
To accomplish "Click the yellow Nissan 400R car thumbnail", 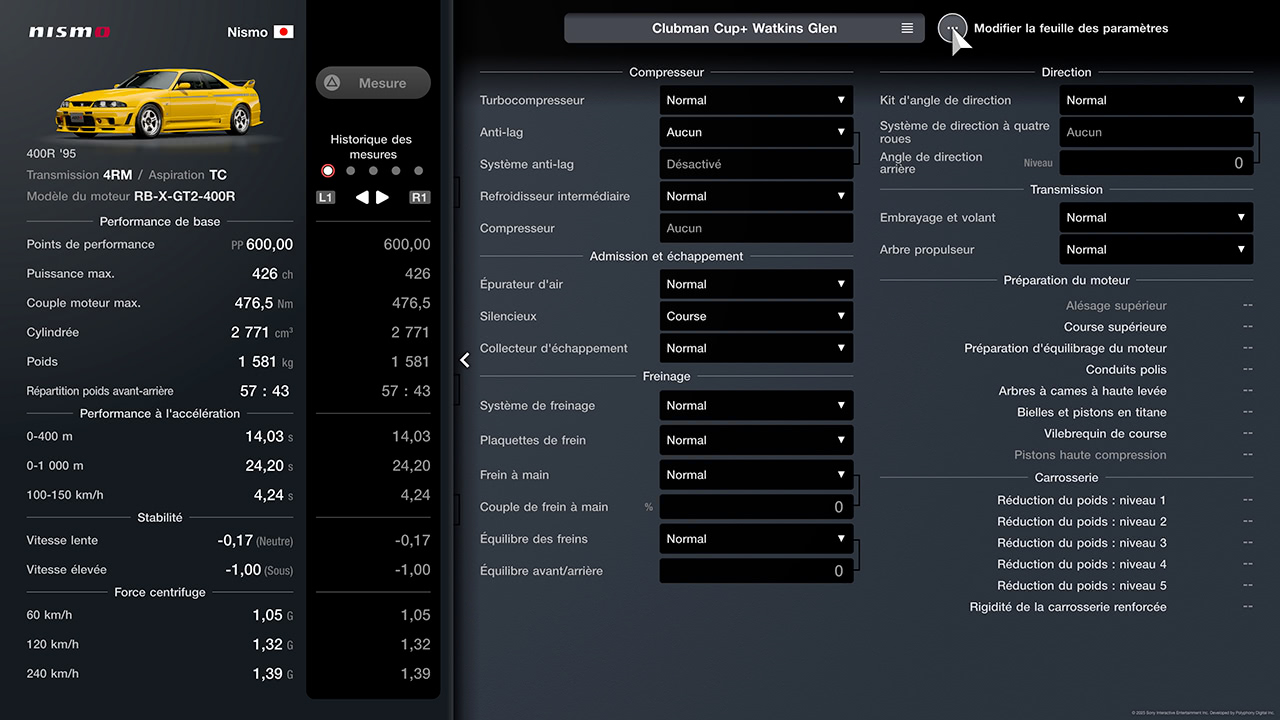I will click(x=160, y=102).
